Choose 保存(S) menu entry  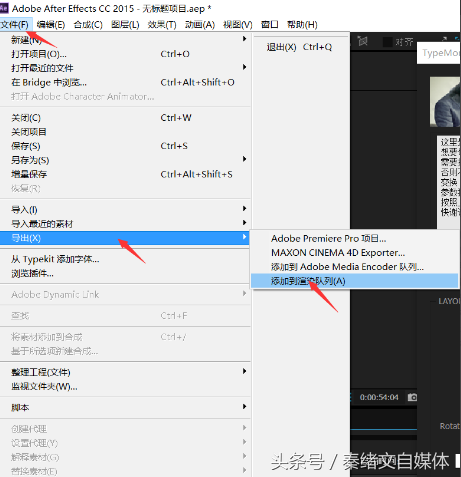pos(125,146)
